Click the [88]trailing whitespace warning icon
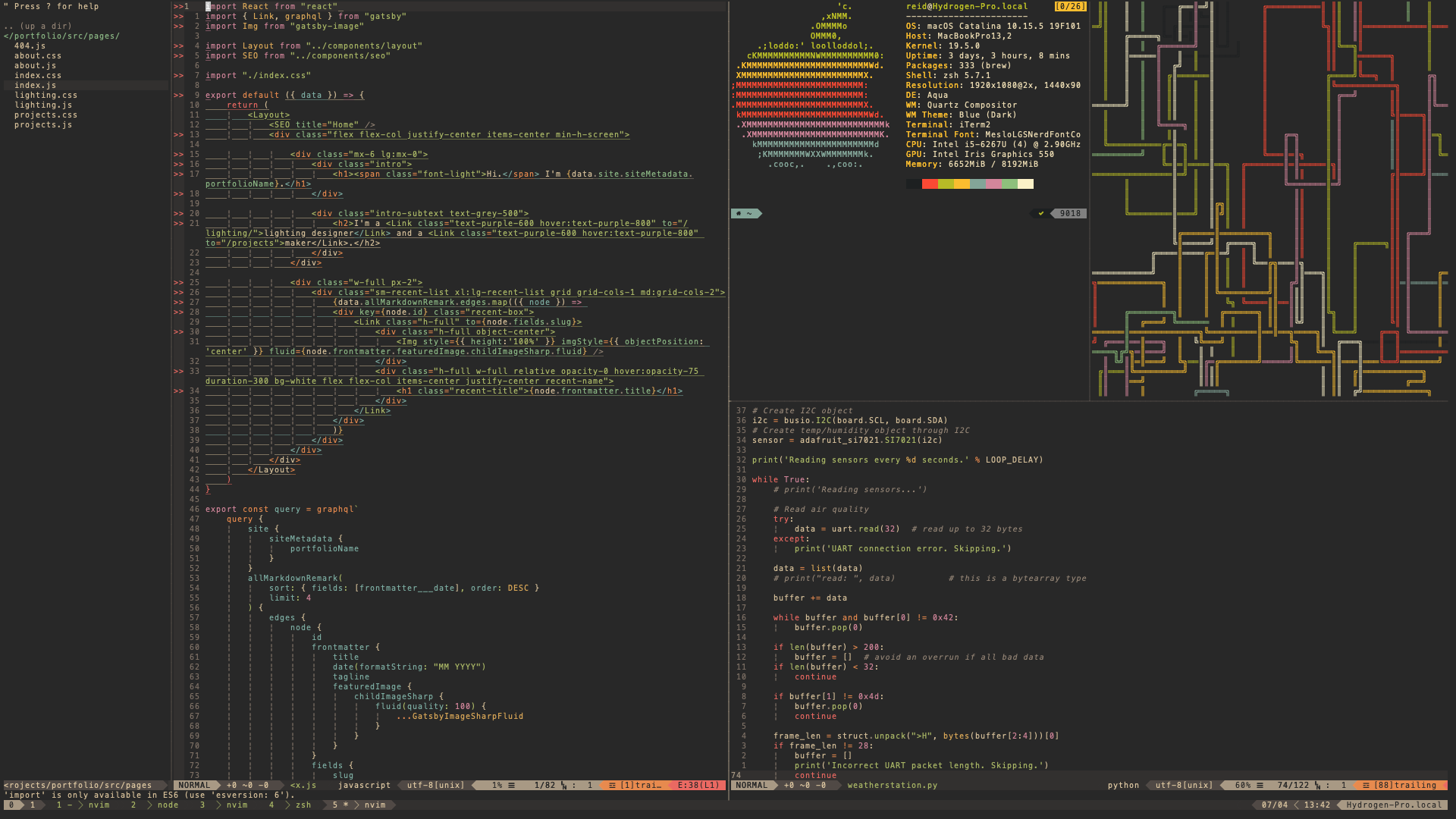Image resolution: width=1456 pixels, height=819 pixels. click(1365, 786)
